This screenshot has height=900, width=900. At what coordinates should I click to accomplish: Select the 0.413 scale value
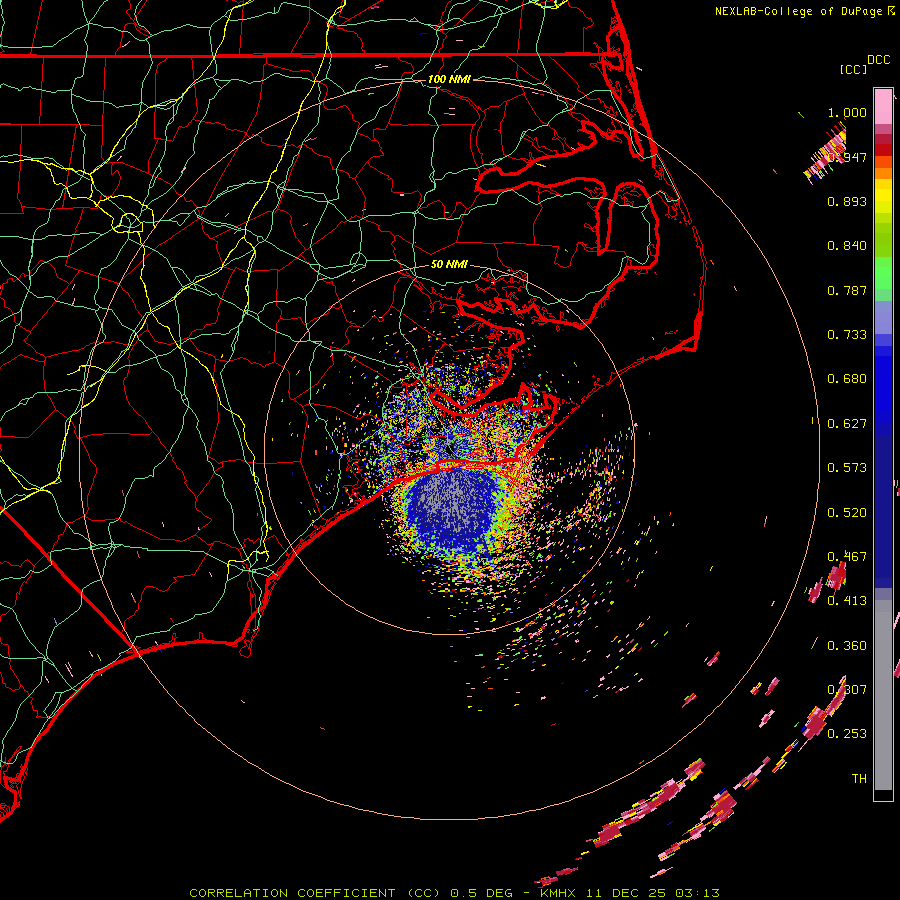click(x=847, y=601)
